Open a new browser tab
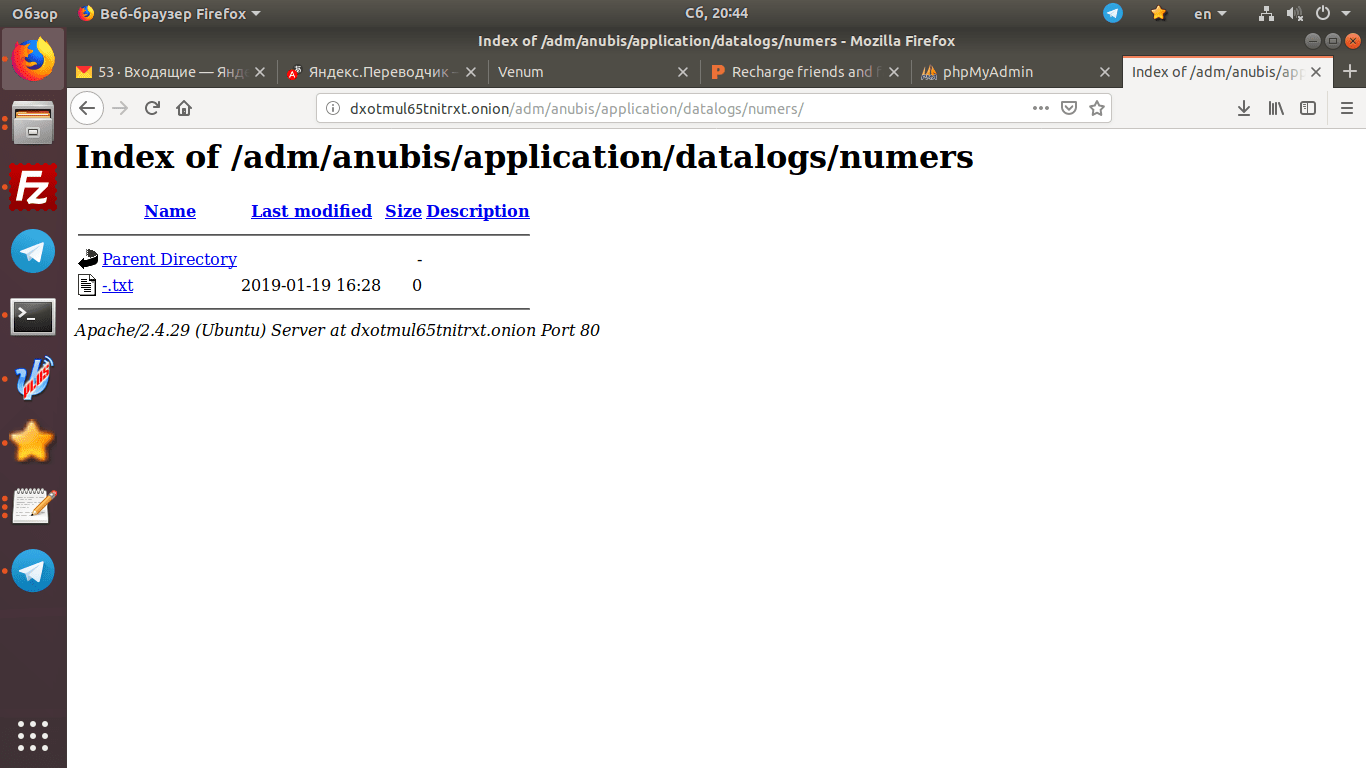The height and width of the screenshot is (768, 1366). [x=1350, y=72]
